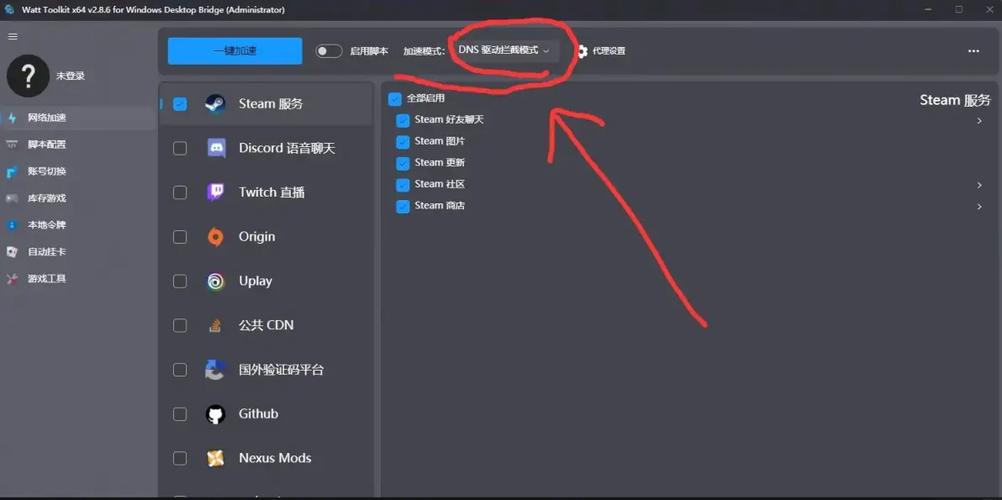Open proxy settings gear icon
This screenshot has width=1002, height=500.
[x=582, y=51]
